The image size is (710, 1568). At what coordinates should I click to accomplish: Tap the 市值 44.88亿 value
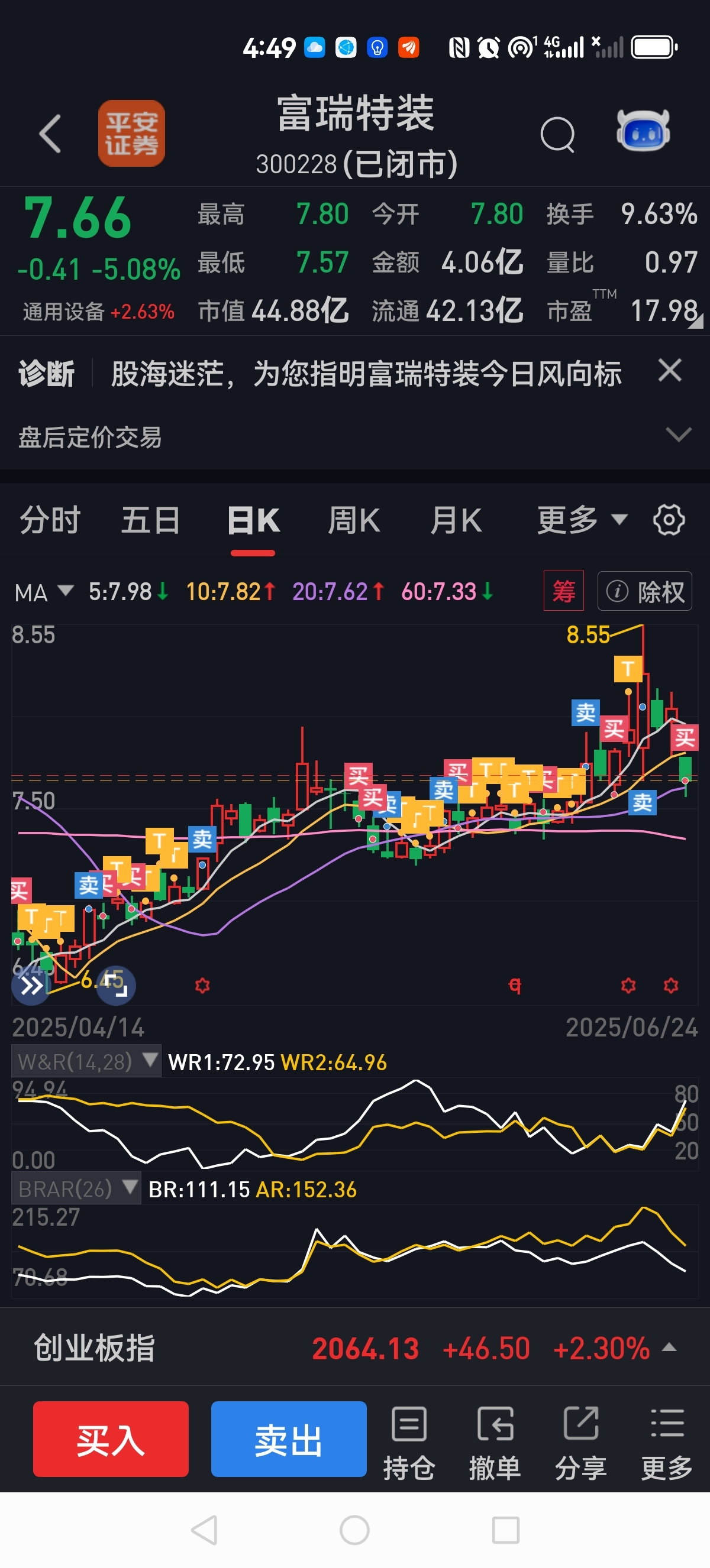tap(273, 310)
